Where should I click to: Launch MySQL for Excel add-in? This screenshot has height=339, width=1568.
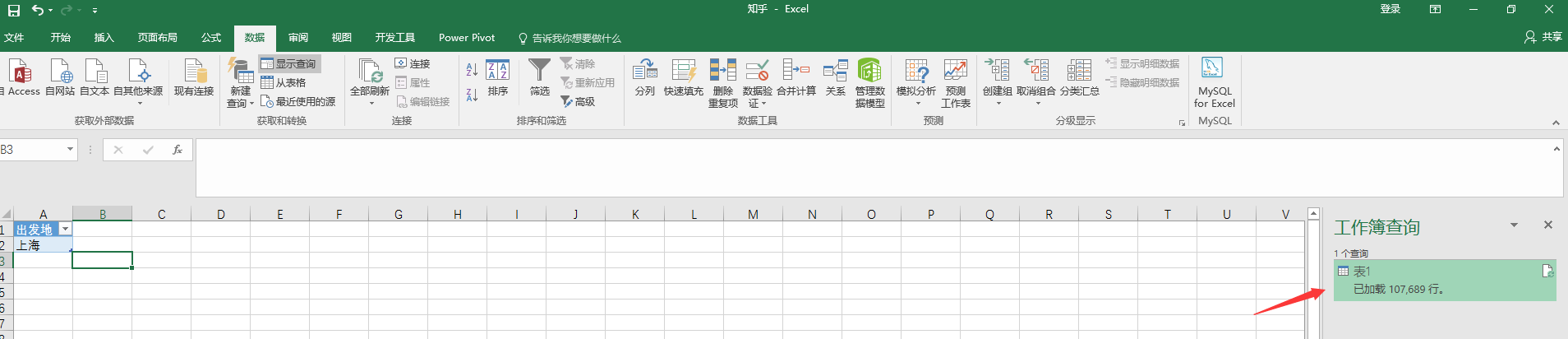pyautogui.click(x=1215, y=82)
